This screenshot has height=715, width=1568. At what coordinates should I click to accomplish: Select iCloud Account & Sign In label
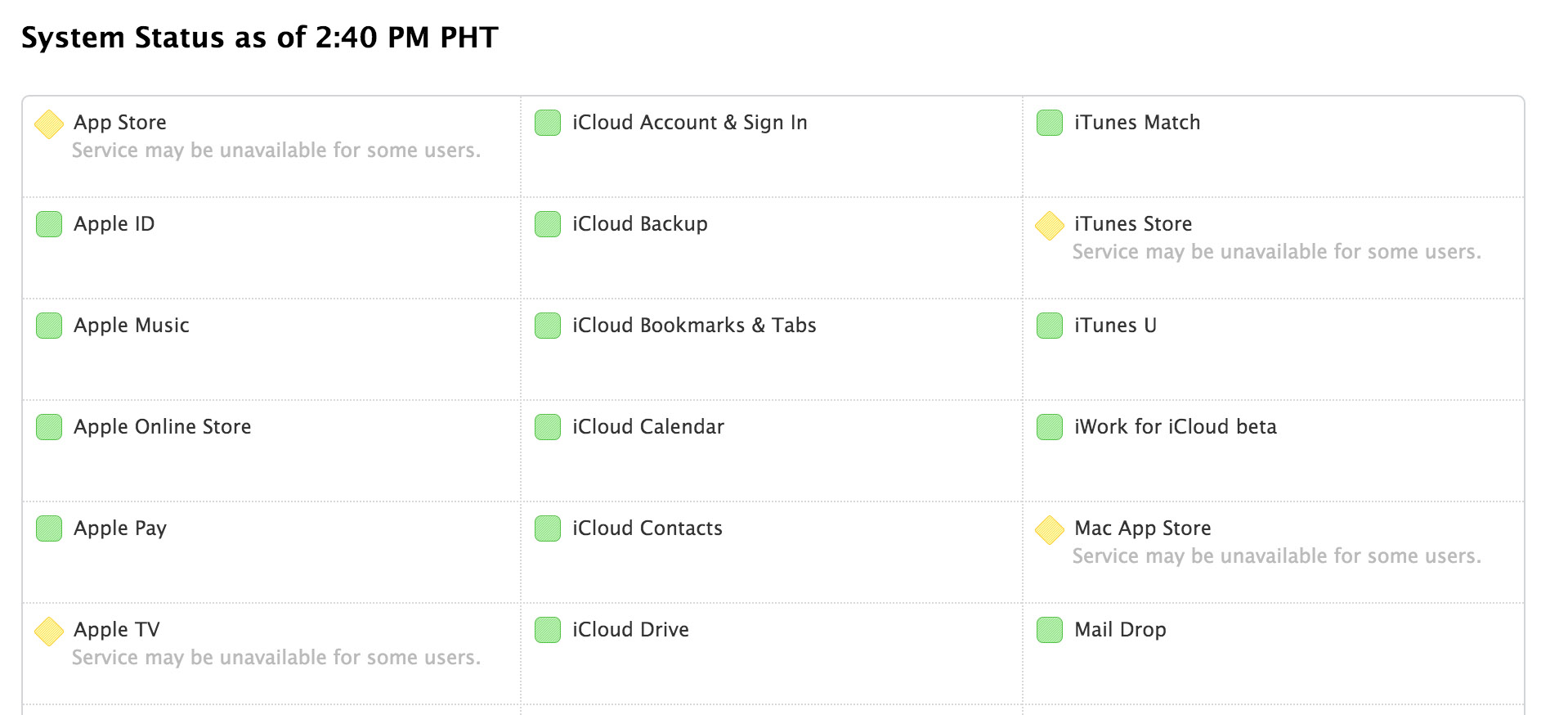(x=689, y=123)
